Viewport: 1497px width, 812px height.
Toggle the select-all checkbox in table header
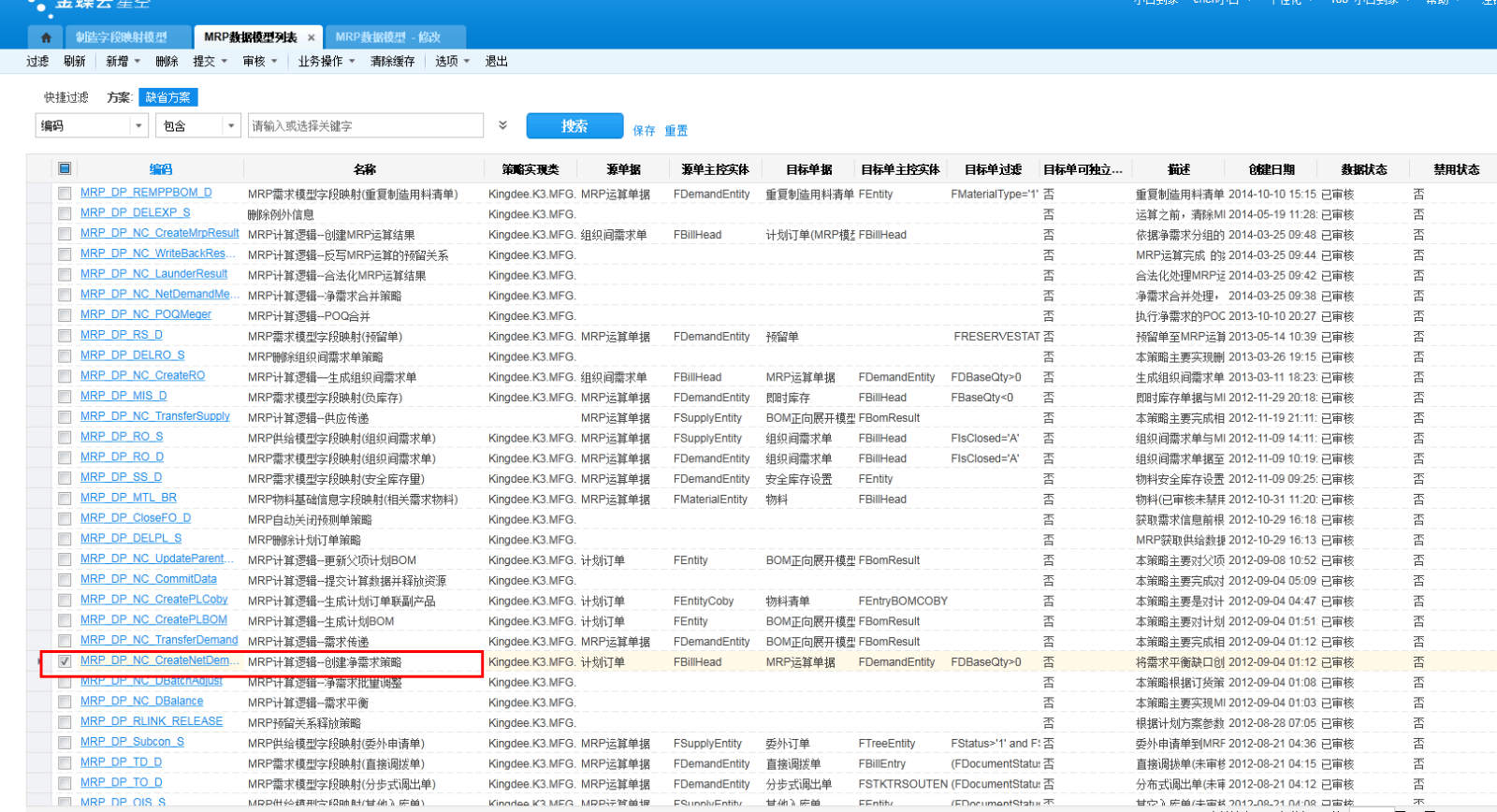[65, 169]
